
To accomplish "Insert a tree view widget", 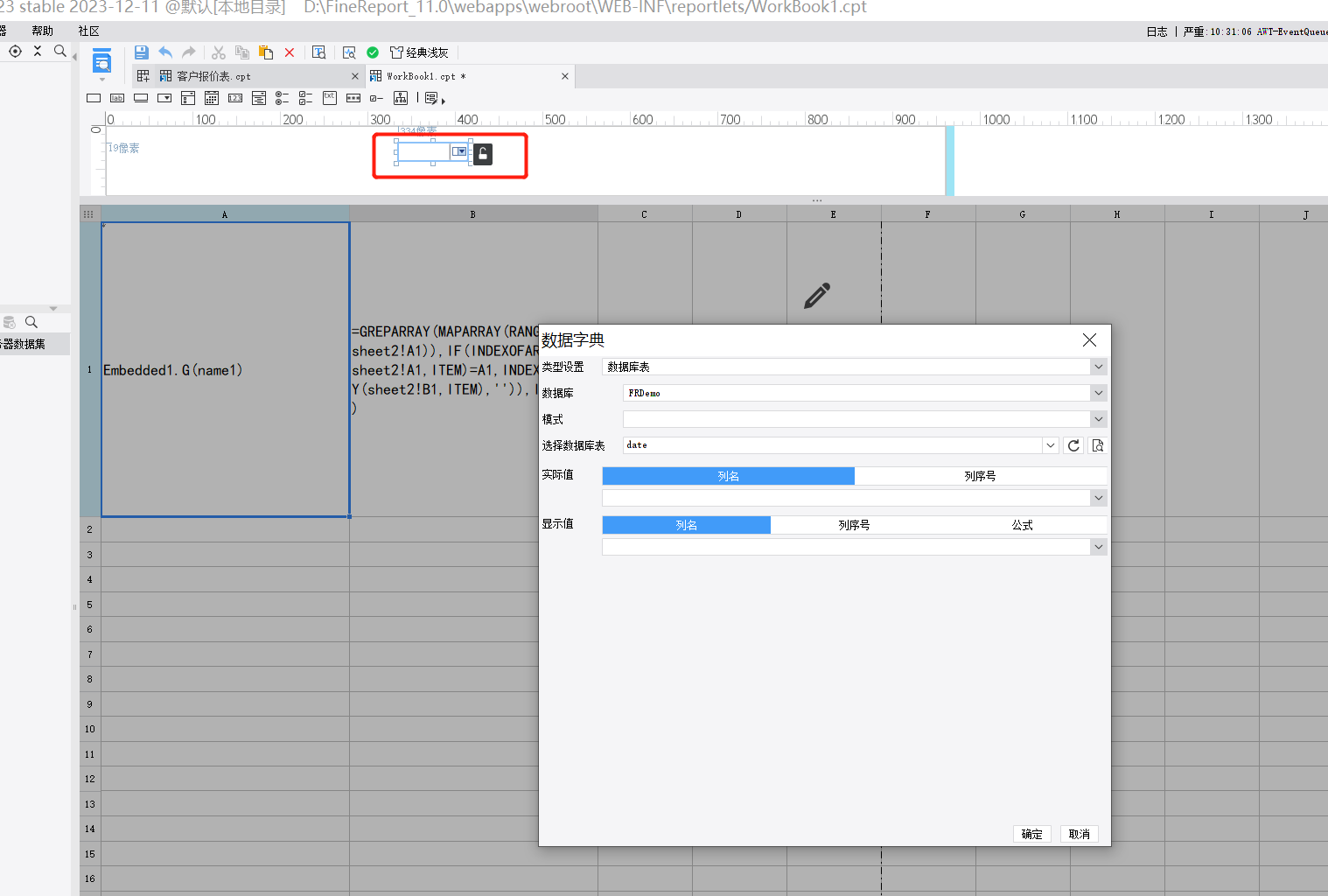I will (401, 98).
